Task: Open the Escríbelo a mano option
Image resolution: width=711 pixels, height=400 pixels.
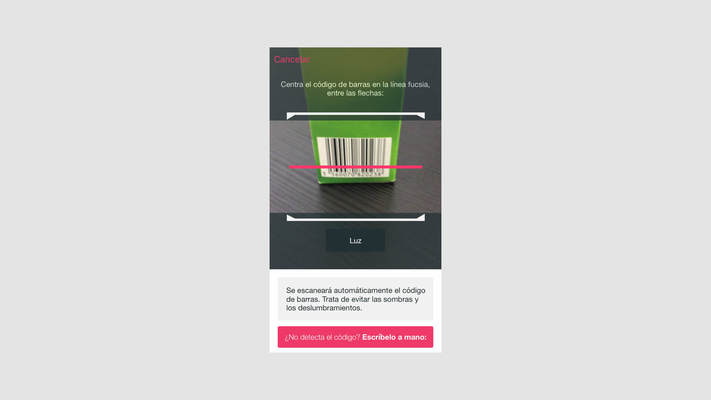Action: tap(394, 337)
